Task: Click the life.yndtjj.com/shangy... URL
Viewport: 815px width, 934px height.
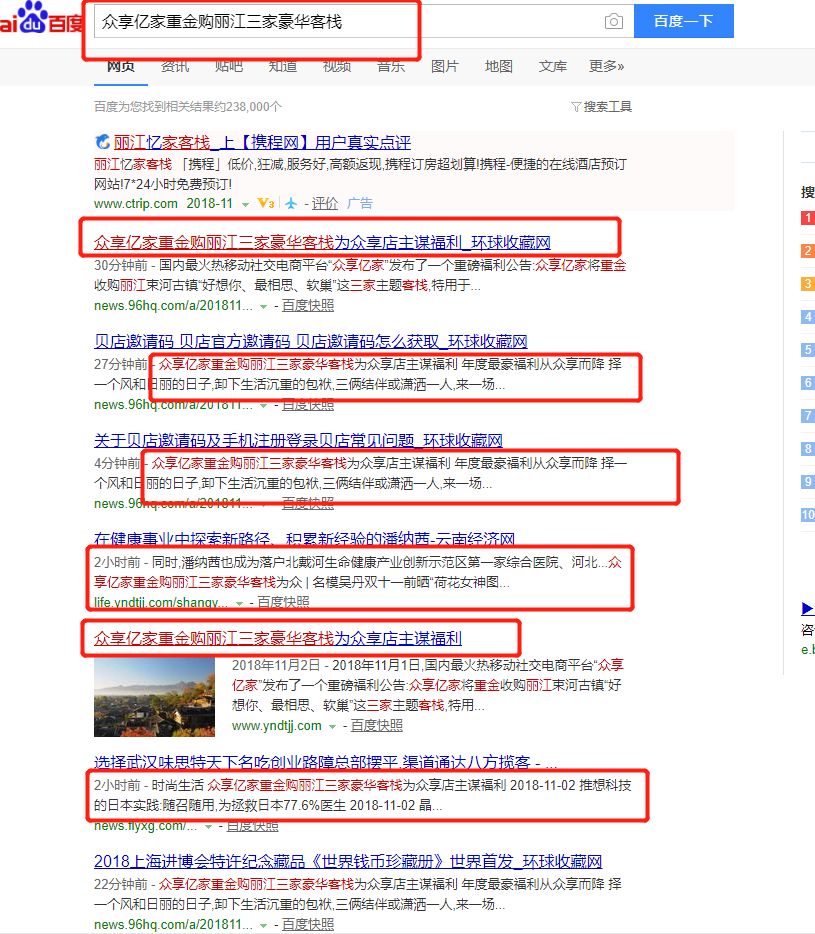Action: [161, 602]
